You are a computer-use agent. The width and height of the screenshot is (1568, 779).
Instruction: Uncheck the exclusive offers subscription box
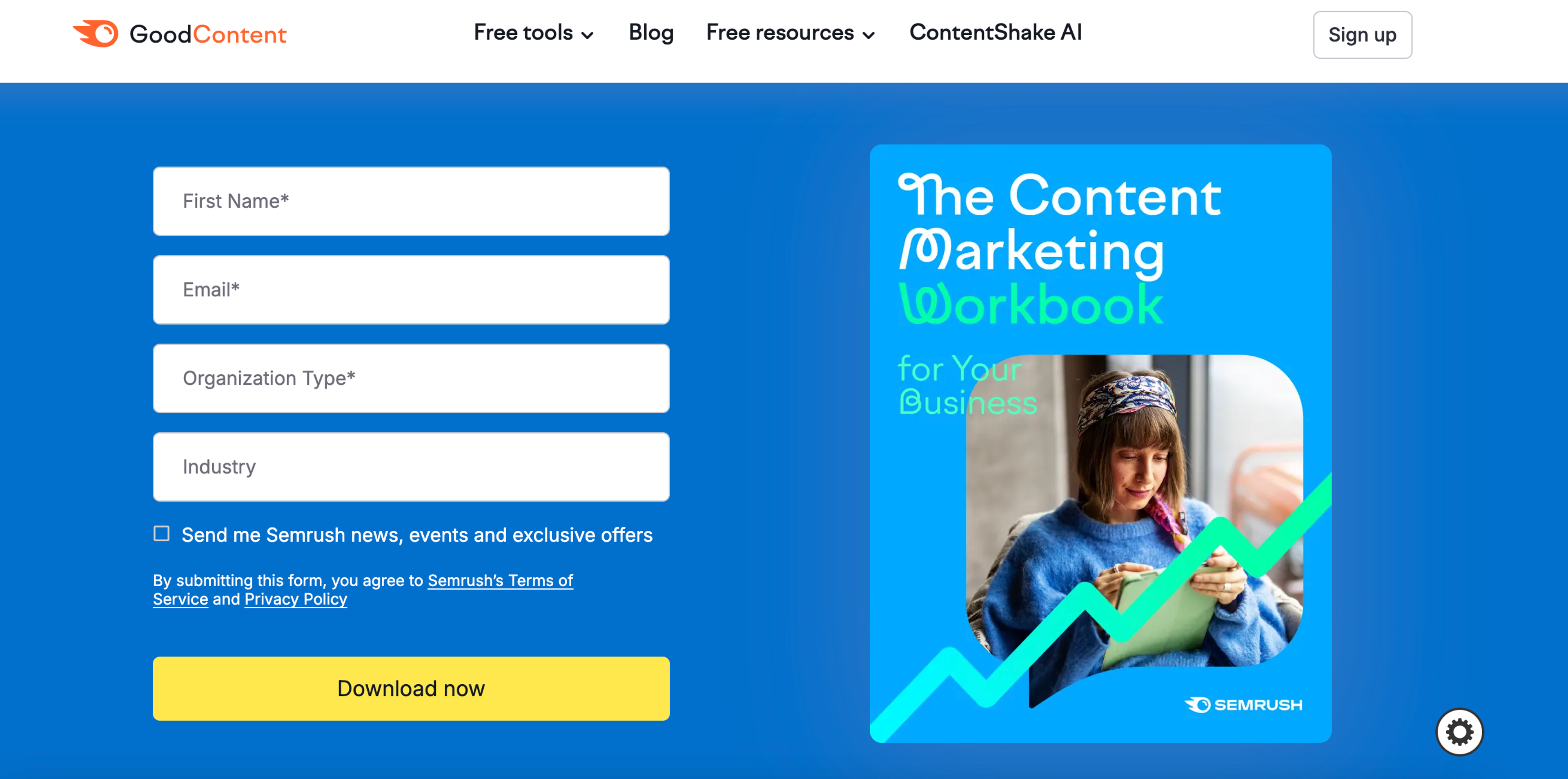[161, 534]
